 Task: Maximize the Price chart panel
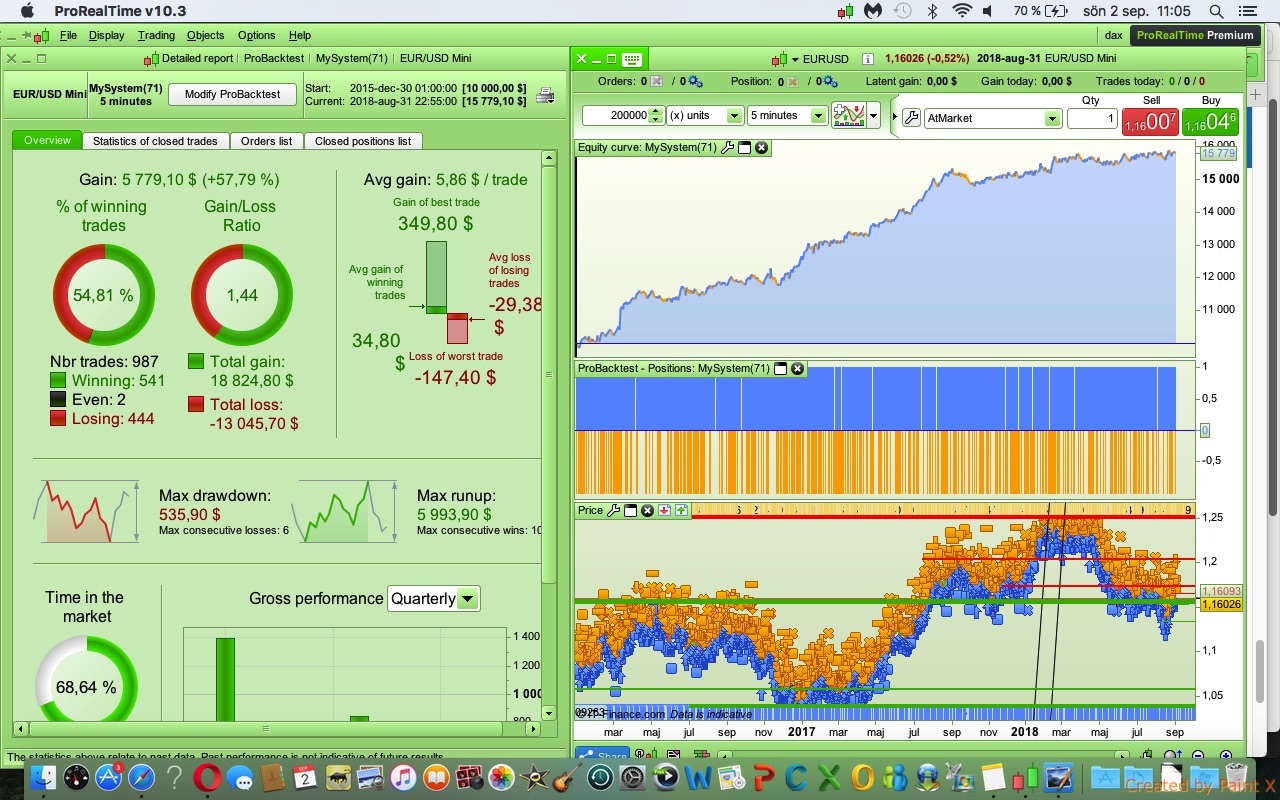(x=631, y=510)
